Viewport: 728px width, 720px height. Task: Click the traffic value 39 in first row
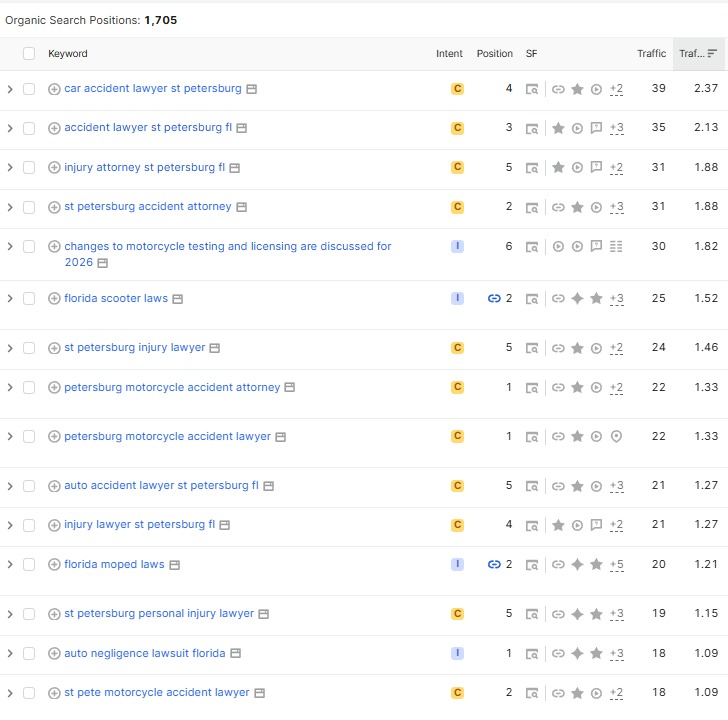(x=658, y=88)
